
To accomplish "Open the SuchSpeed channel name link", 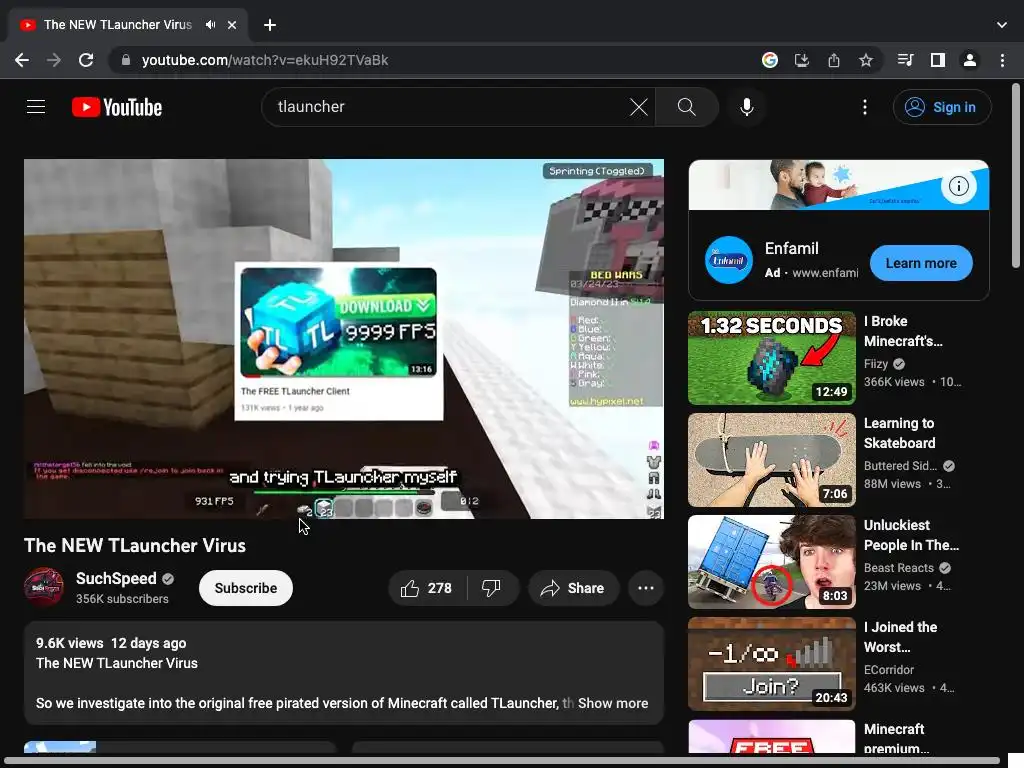I will (x=116, y=579).
